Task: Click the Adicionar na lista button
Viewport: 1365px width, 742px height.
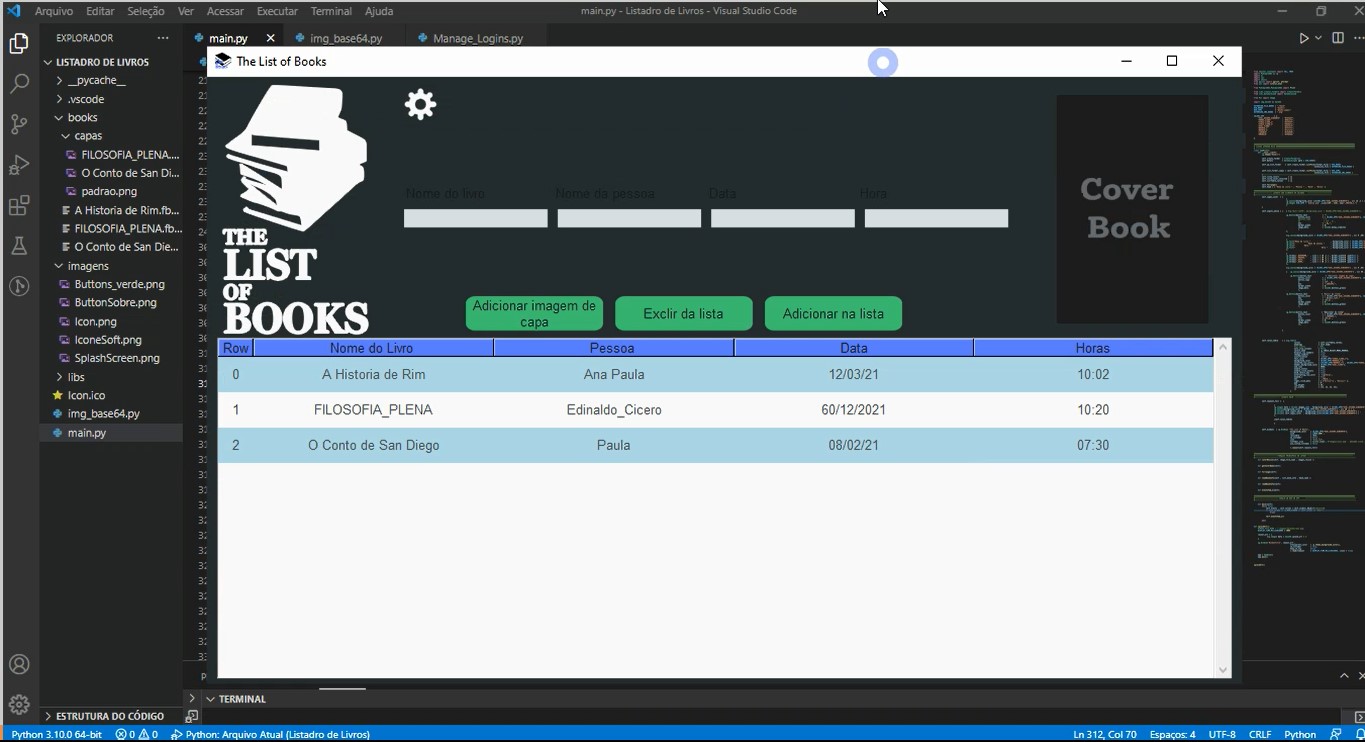Action: [x=833, y=314]
